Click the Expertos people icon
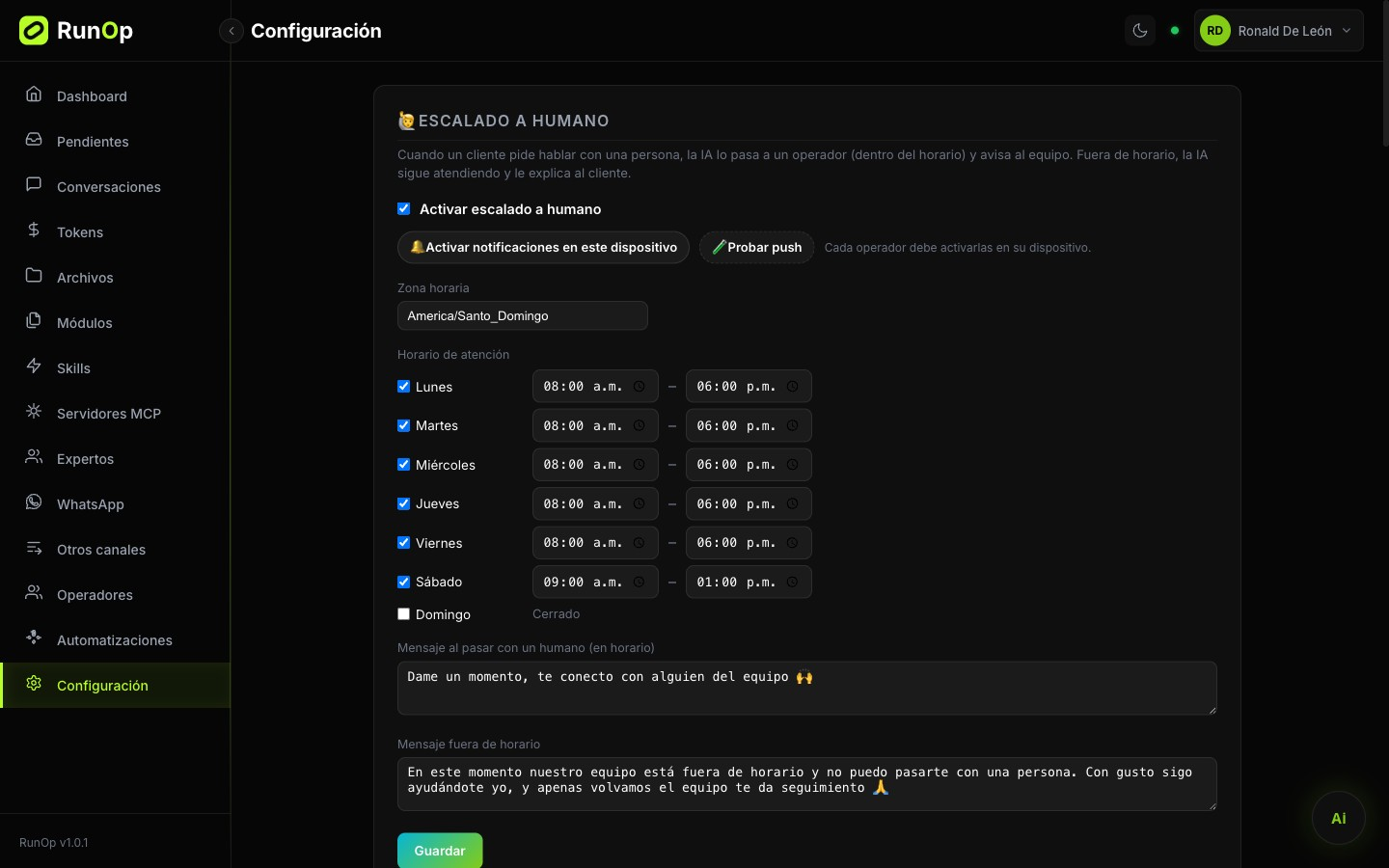 coord(34,457)
